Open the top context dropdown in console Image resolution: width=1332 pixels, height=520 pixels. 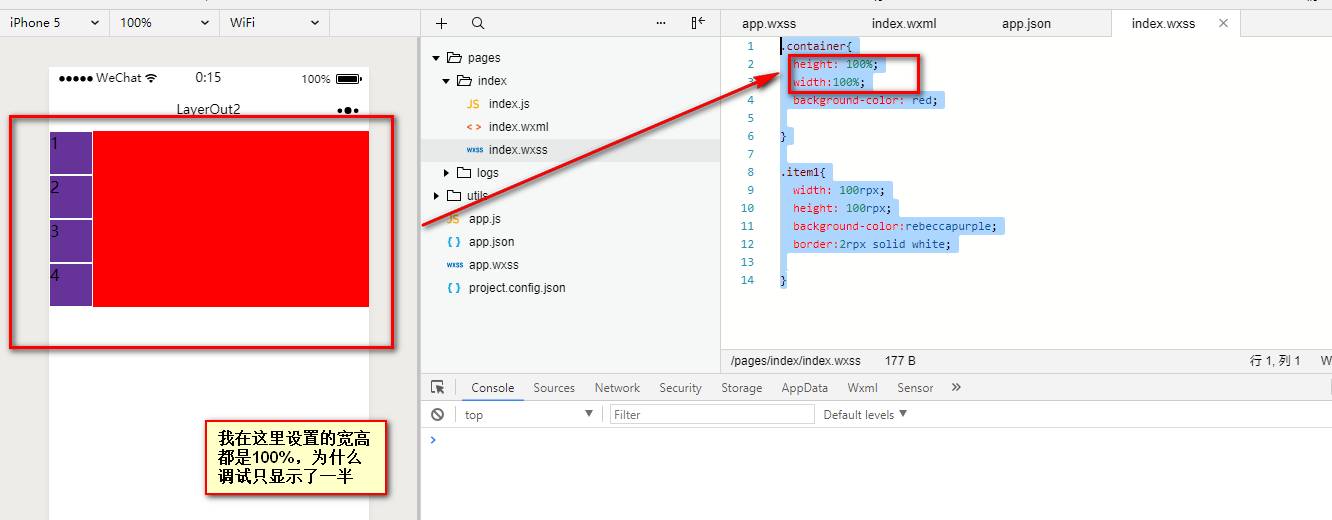(529, 414)
